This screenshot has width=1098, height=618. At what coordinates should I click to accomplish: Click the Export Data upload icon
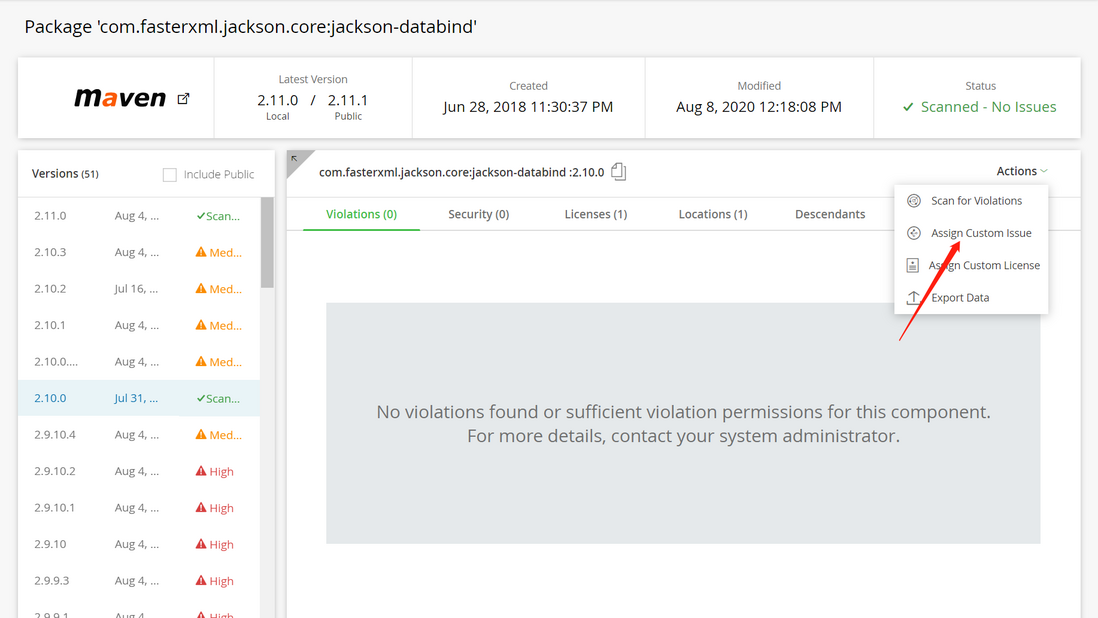tap(913, 297)
